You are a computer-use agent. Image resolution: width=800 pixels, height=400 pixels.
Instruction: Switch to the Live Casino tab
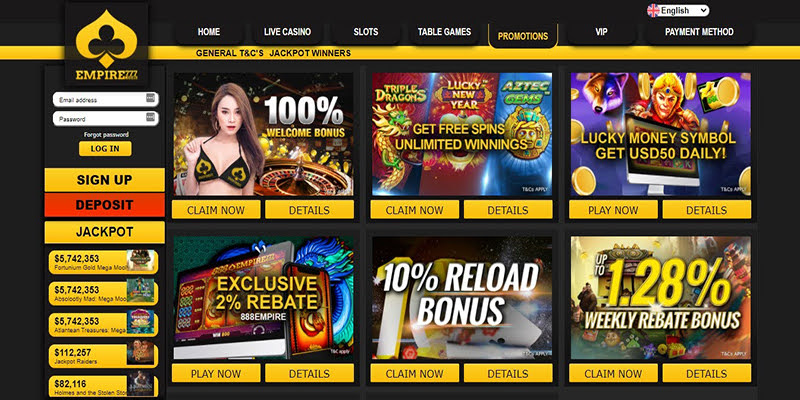(287, 32)
